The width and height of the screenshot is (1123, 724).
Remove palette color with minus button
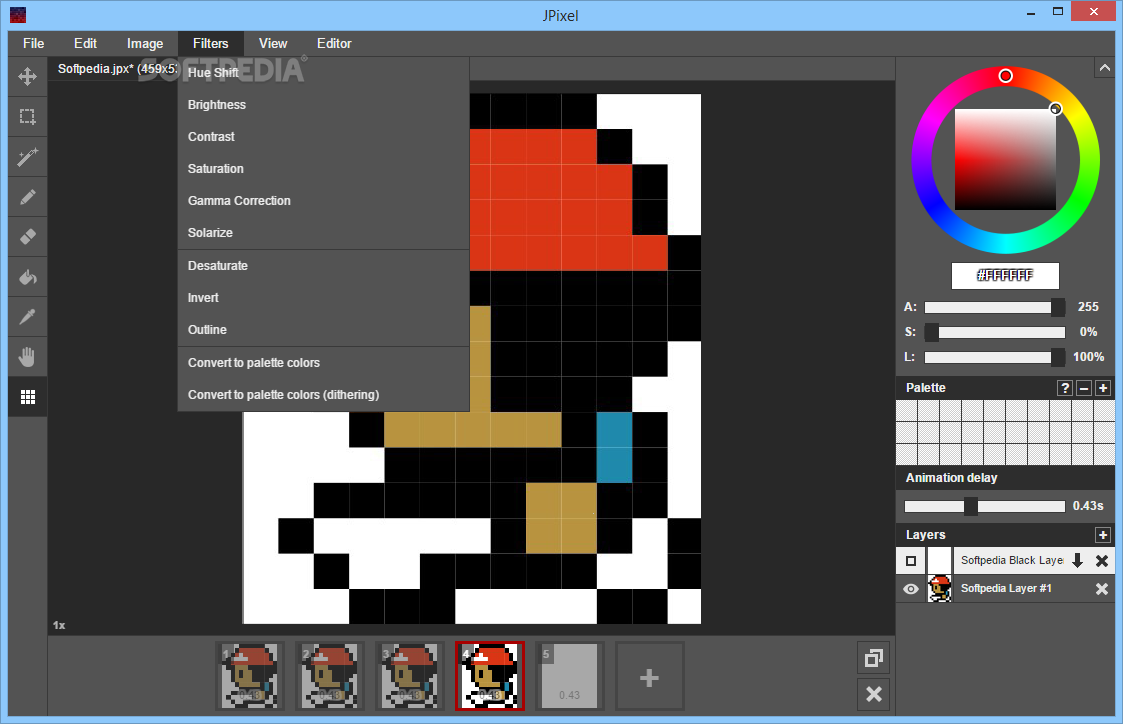click(1084, 387)
